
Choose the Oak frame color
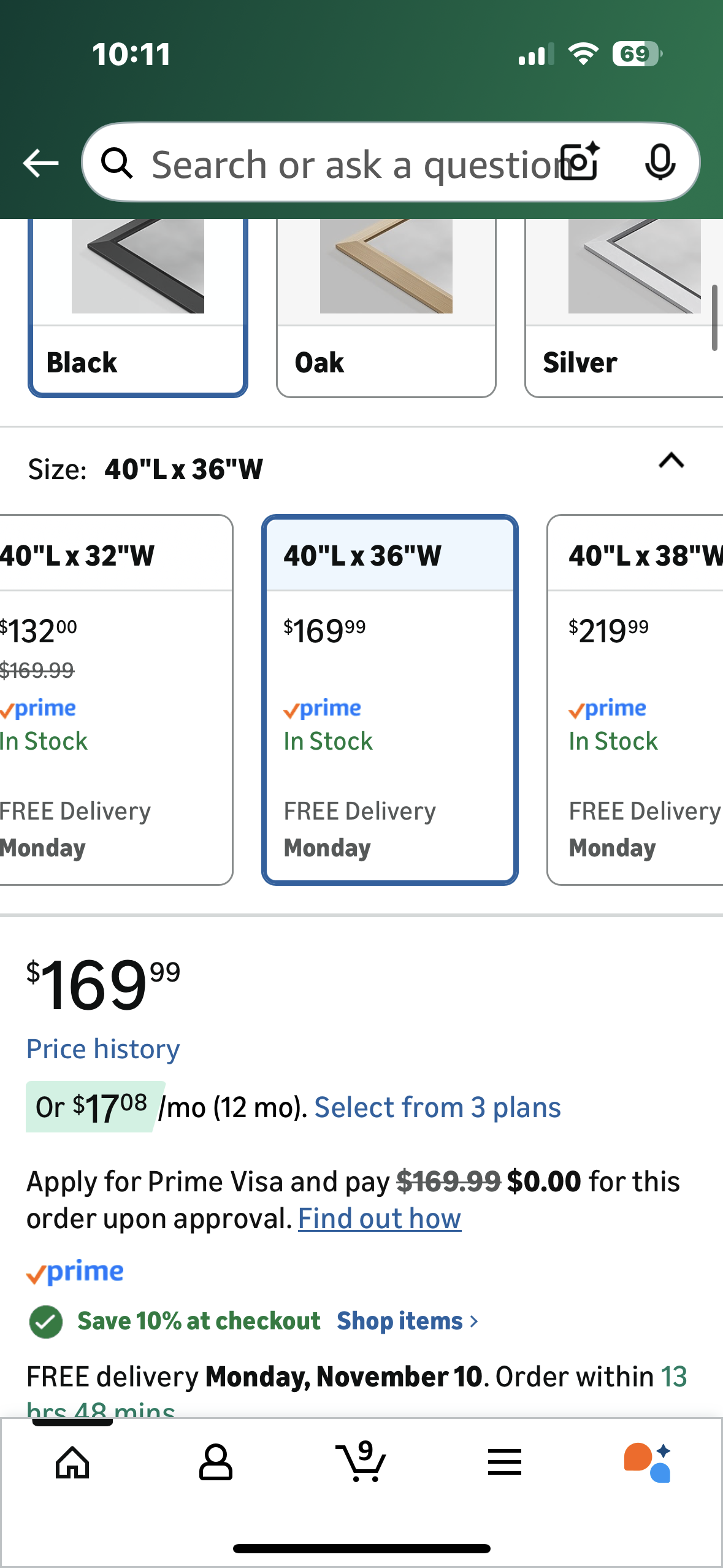(386, 307)
